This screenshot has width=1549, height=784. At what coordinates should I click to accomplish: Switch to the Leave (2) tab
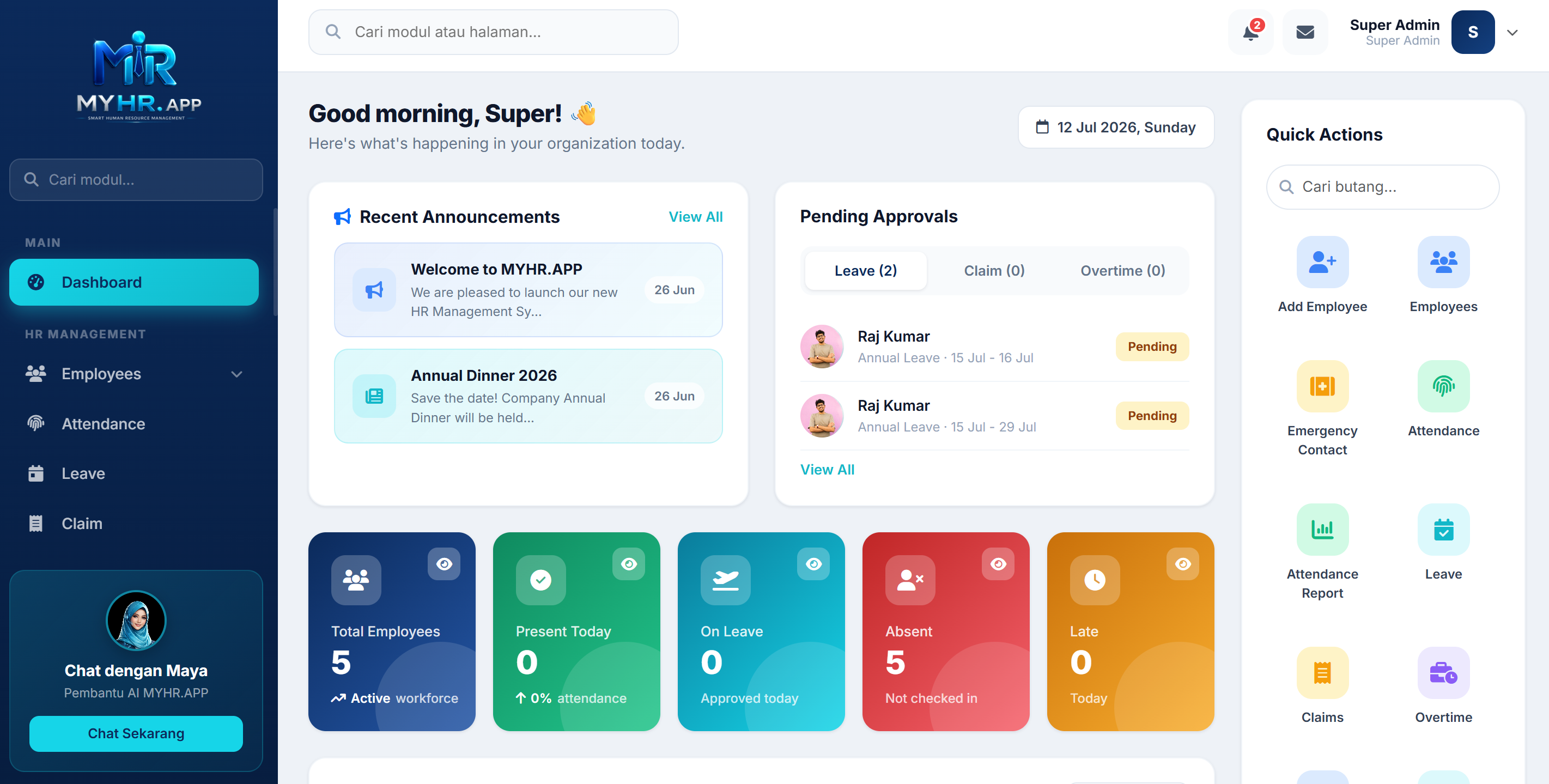[x=865, y=271]
